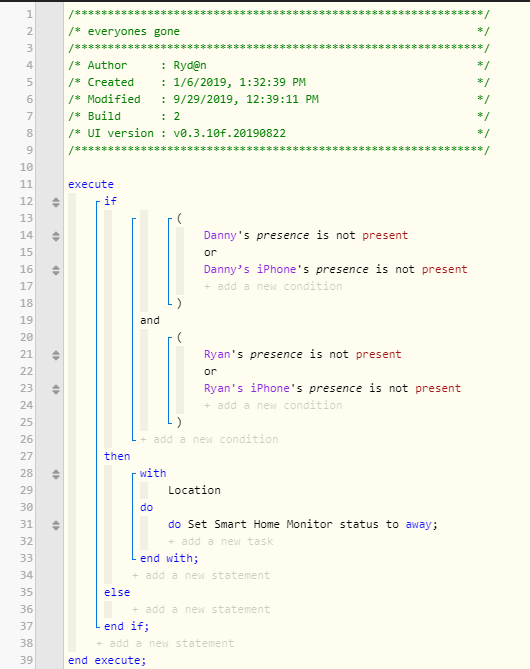The width and height of the screenshot is (530, 669).
Task: Click the opening parenthesis on line 13
Action: (x=179, y=218)
